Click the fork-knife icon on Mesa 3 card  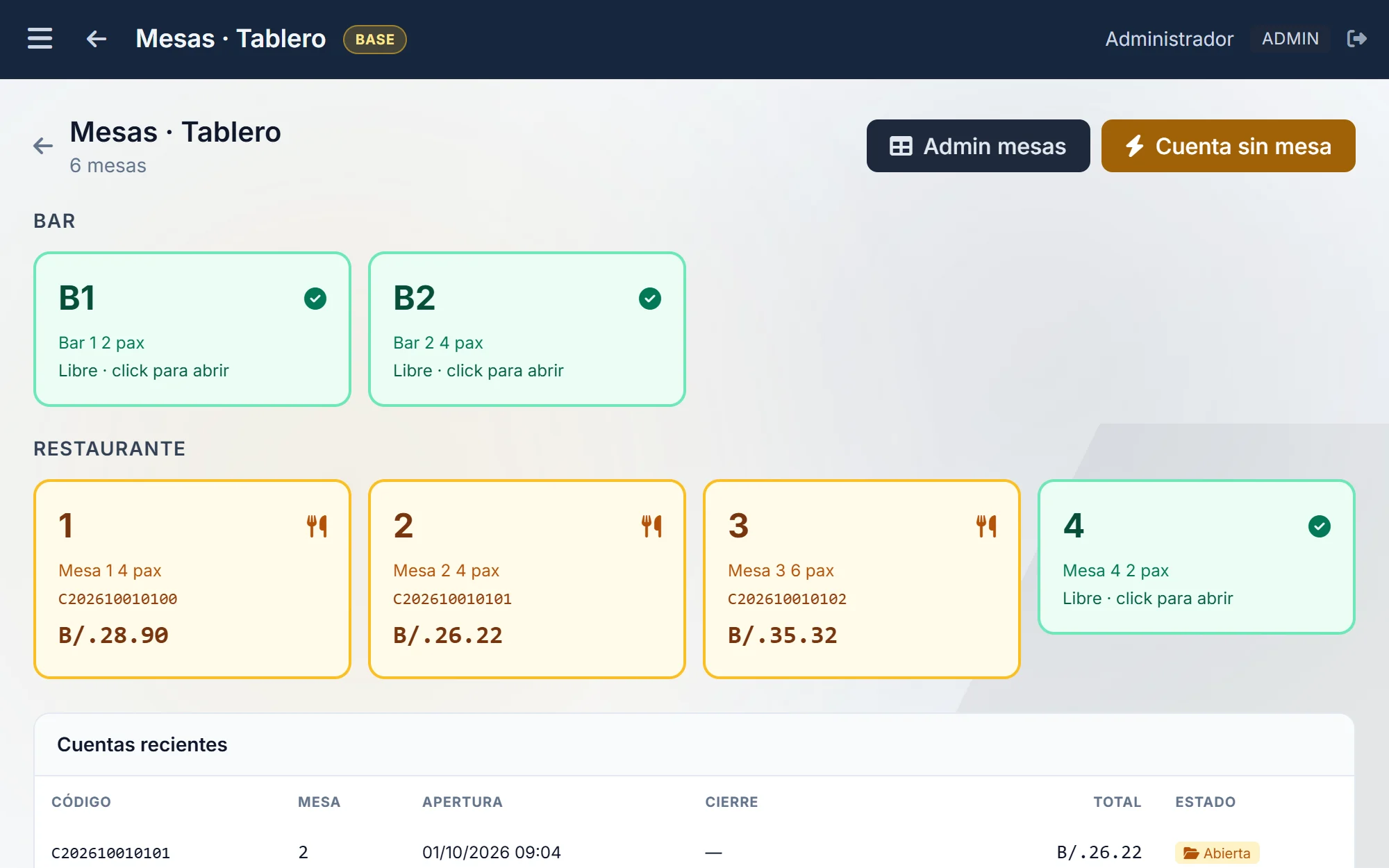[x=986, y=526]
